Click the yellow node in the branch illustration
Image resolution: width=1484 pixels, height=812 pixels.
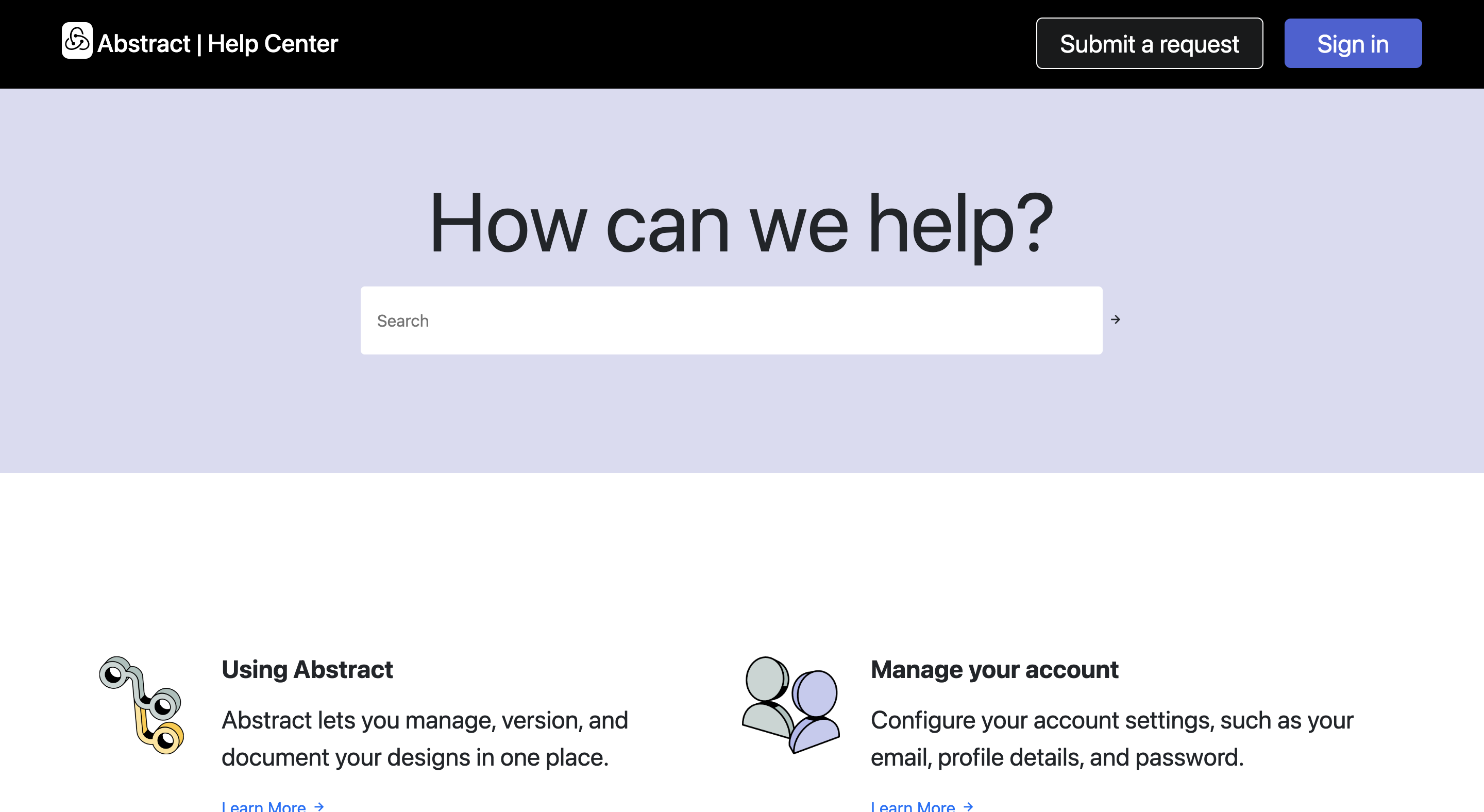click(x=167, y=738)
